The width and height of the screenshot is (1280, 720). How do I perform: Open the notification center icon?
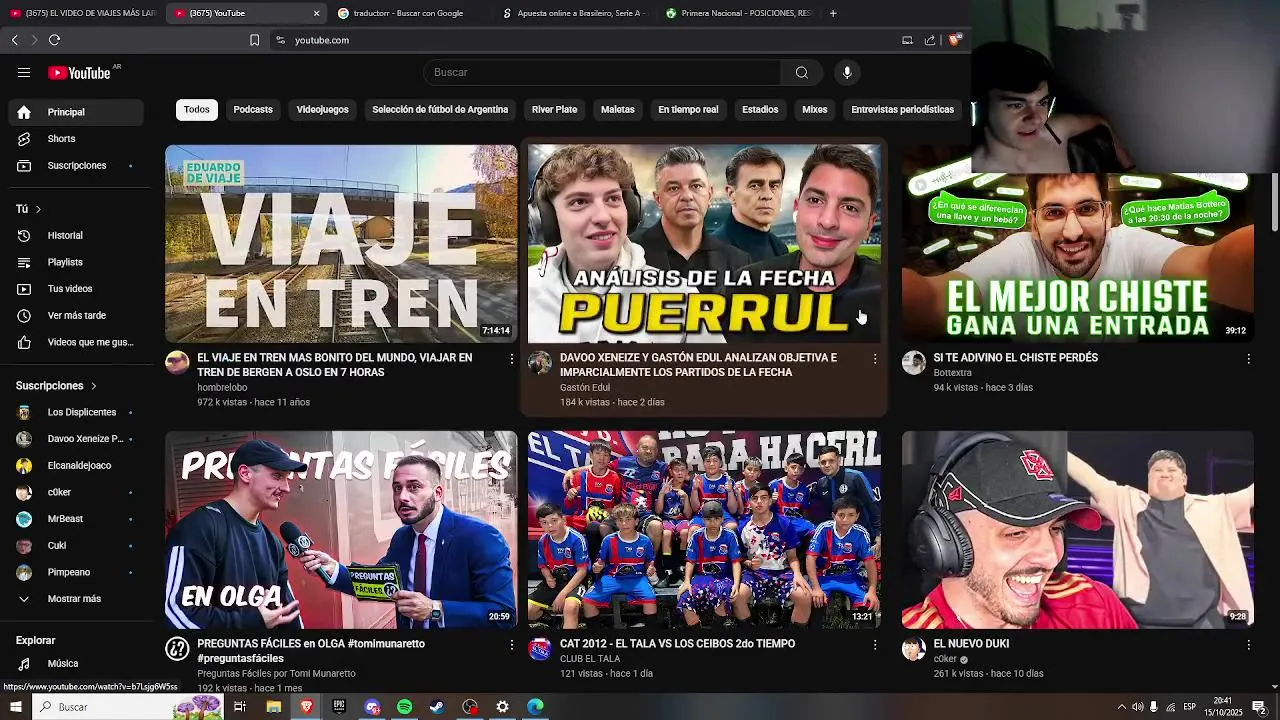pyautogui.click(x=1259, y=707)
